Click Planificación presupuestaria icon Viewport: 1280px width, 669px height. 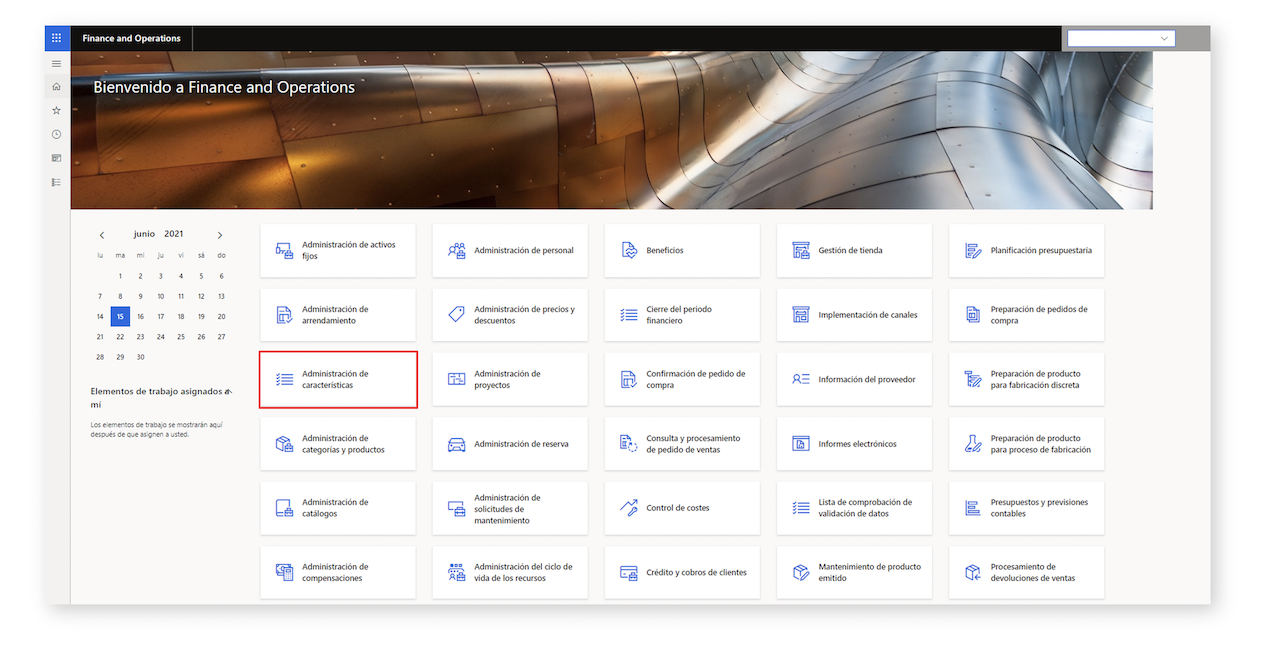pos(973,251)
